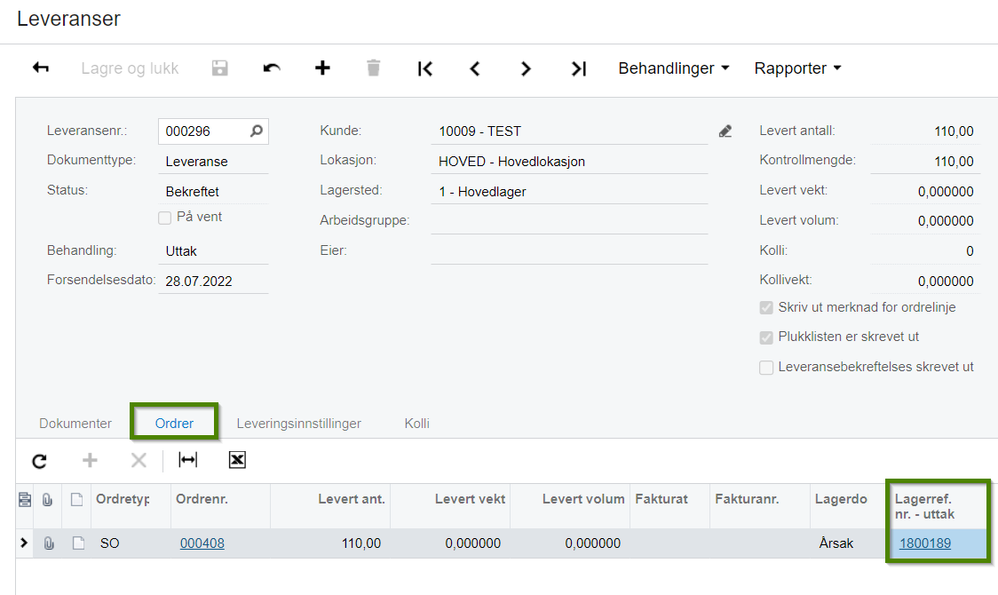
Task: Switch to the Dokumenter tab
Action: (75, 423)
